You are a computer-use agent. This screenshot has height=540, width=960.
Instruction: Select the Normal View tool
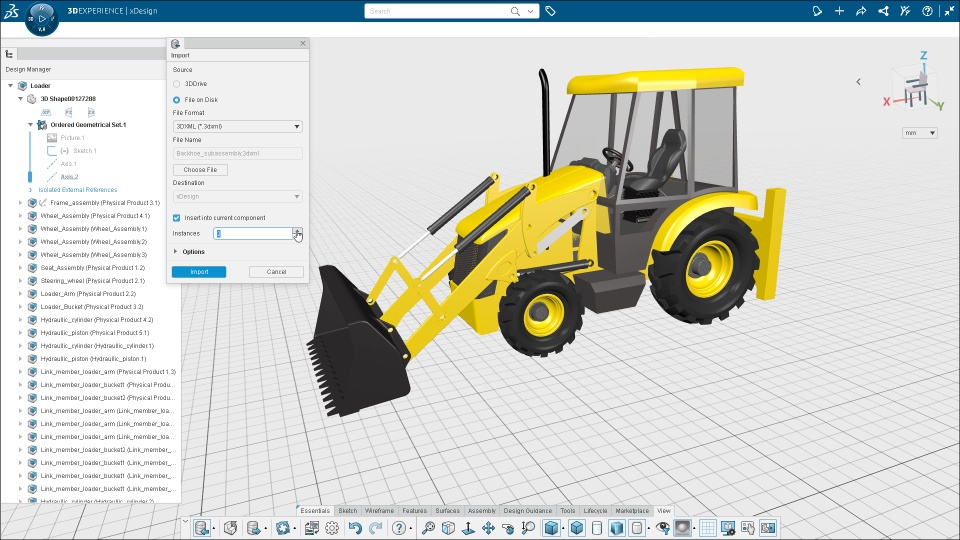point(468,528)
